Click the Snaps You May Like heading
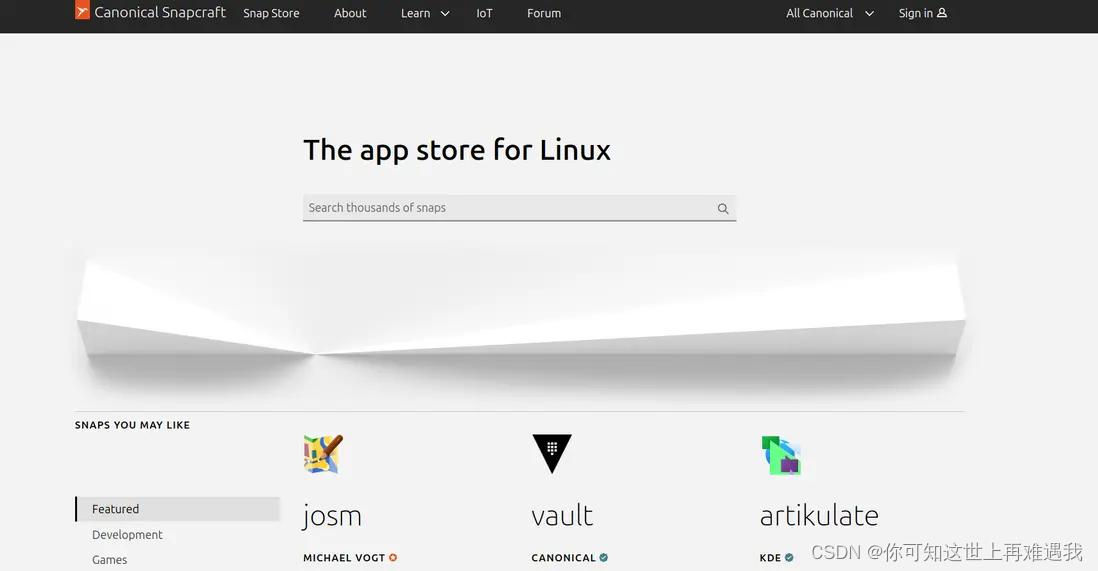The width and height of the screenshot is (1098, 571). click(x=132, y=425)
